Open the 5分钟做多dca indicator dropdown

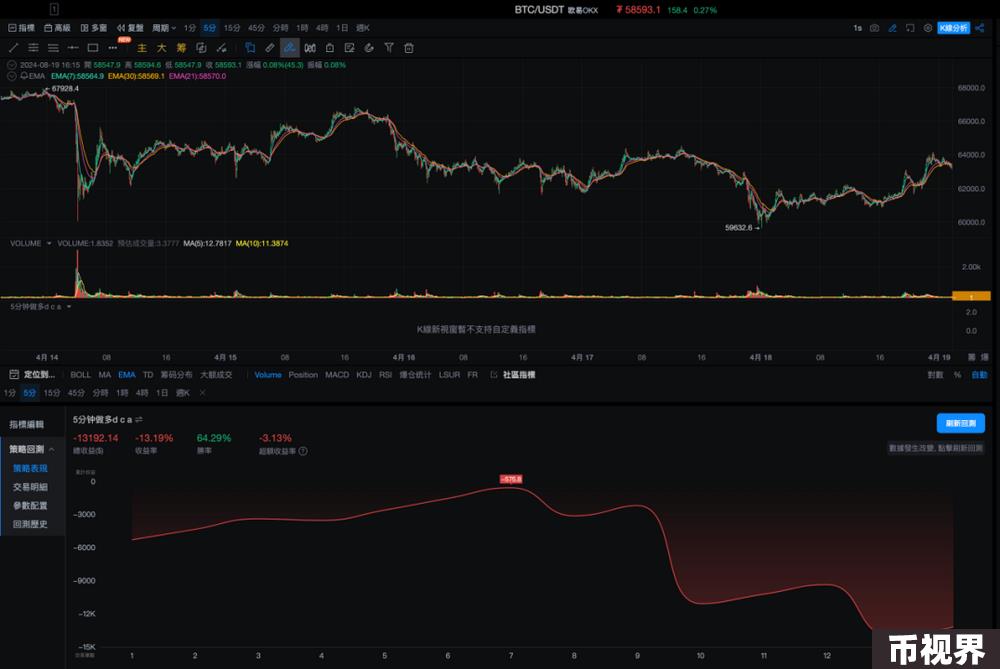[x=68, y=307]
